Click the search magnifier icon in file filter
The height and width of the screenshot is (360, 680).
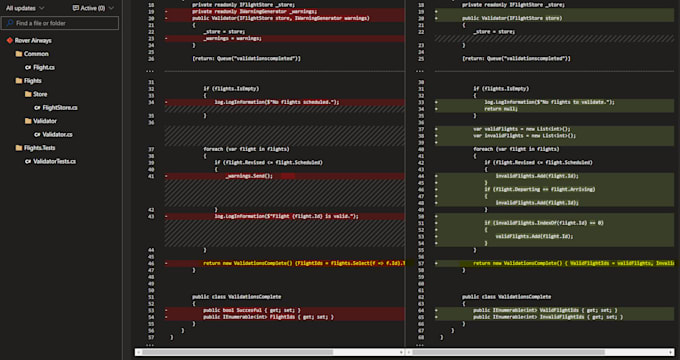point(10,23)
